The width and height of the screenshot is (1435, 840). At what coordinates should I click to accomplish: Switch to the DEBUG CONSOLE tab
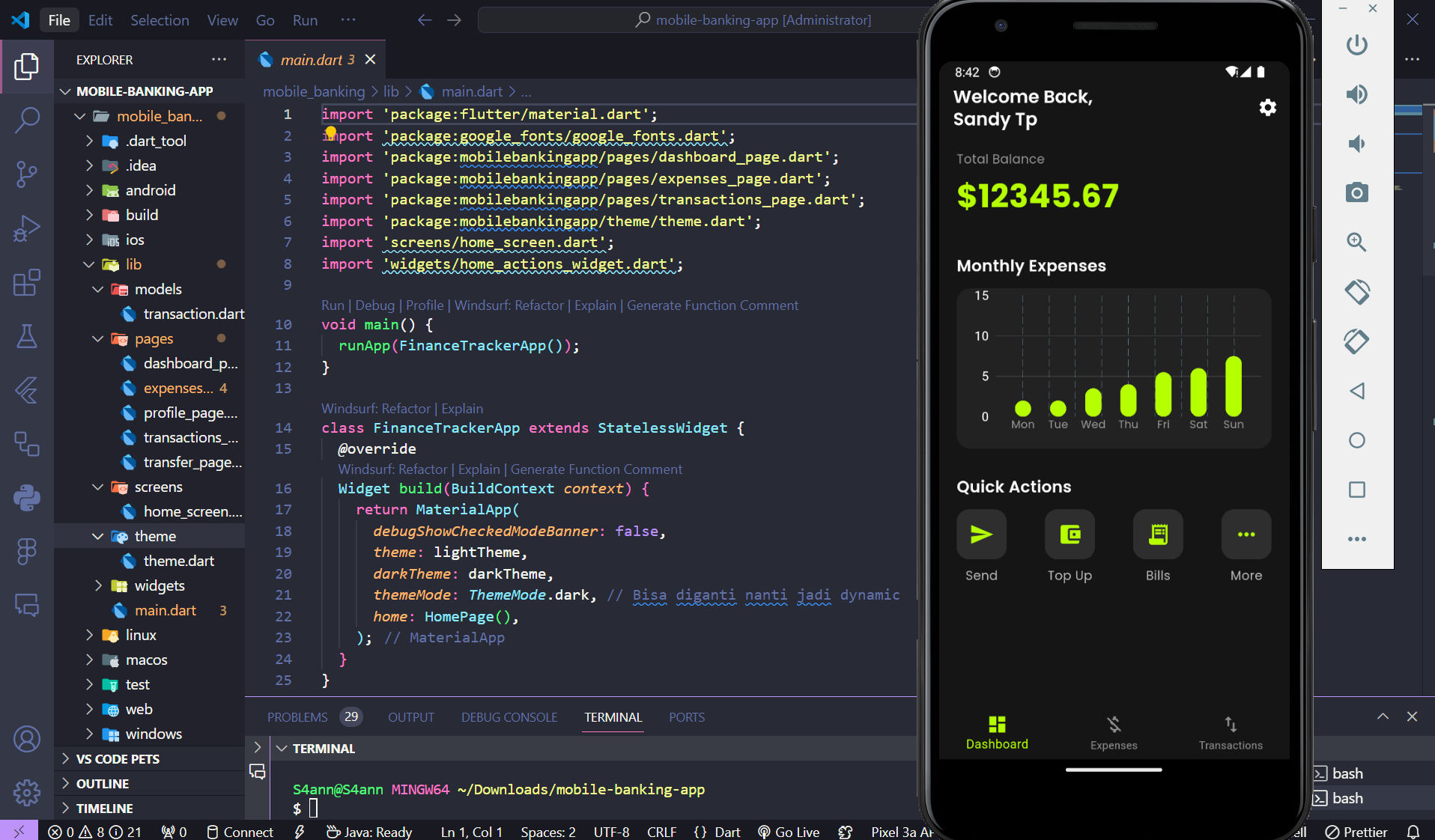[x=509, y=716]
